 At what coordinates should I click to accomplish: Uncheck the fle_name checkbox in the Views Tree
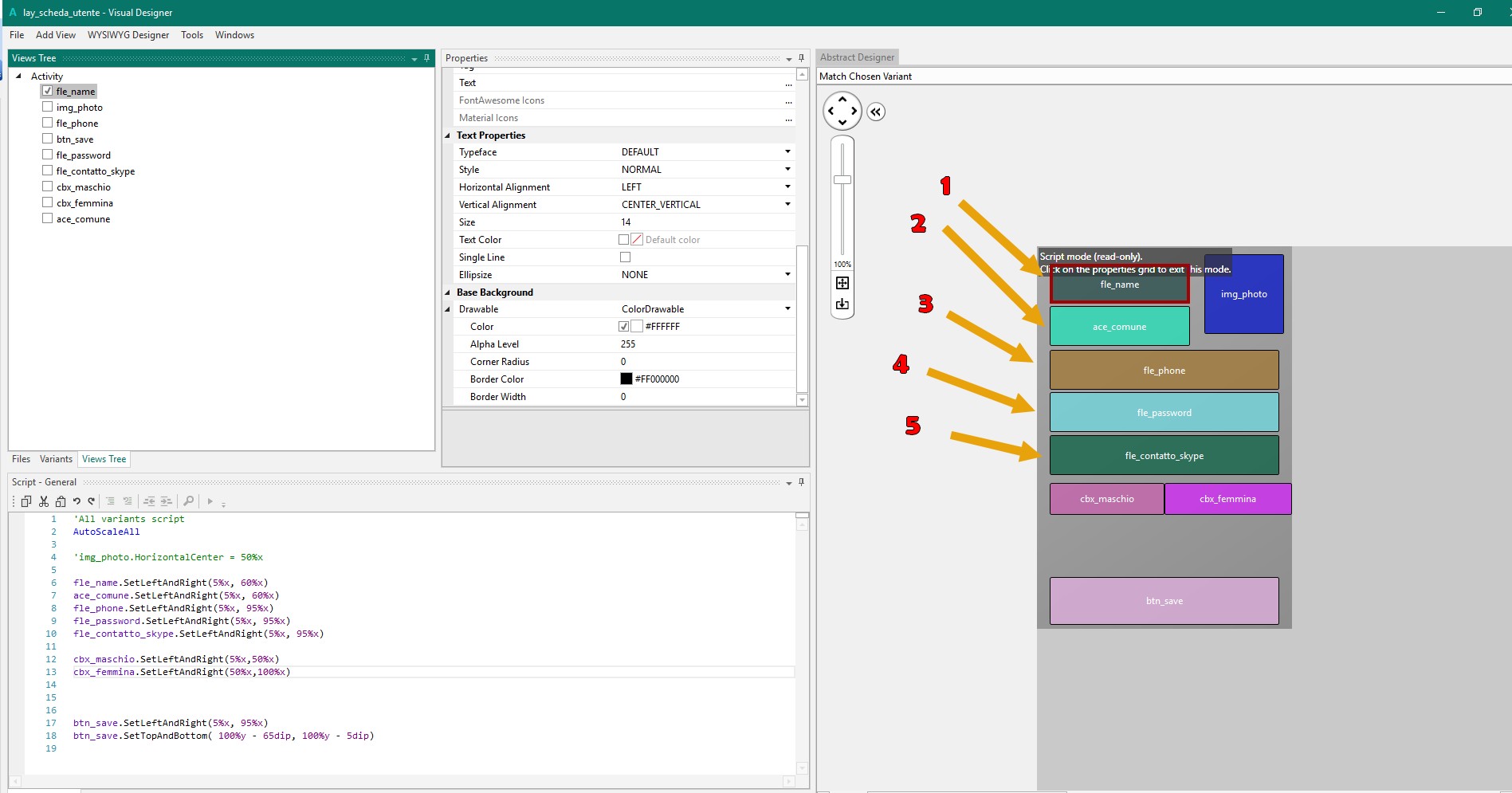pos(47,90)
